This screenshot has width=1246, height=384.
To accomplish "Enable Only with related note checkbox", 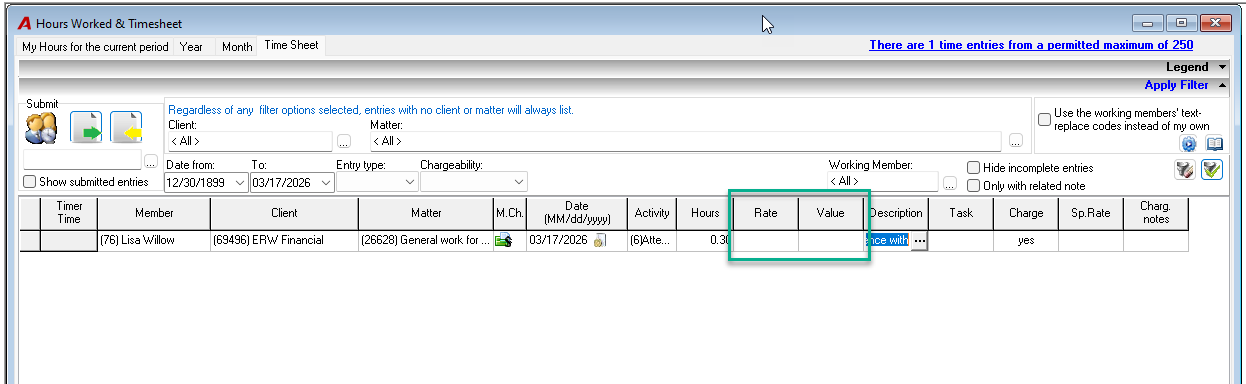I will [x=974, y=186].
